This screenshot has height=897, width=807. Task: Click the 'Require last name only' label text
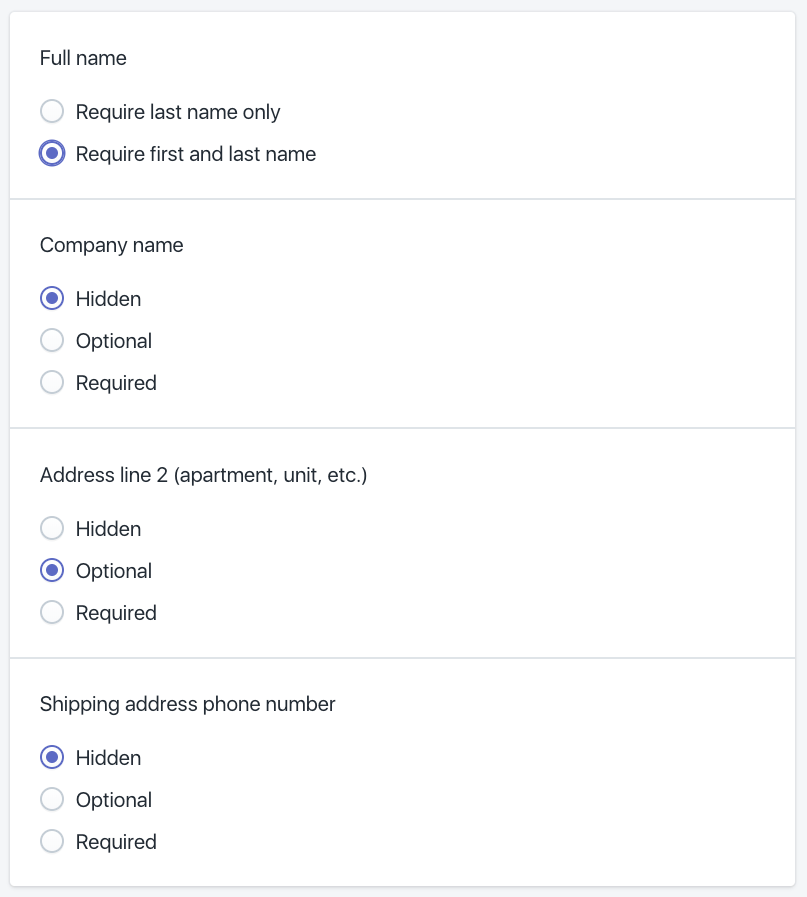click(177, 111)
